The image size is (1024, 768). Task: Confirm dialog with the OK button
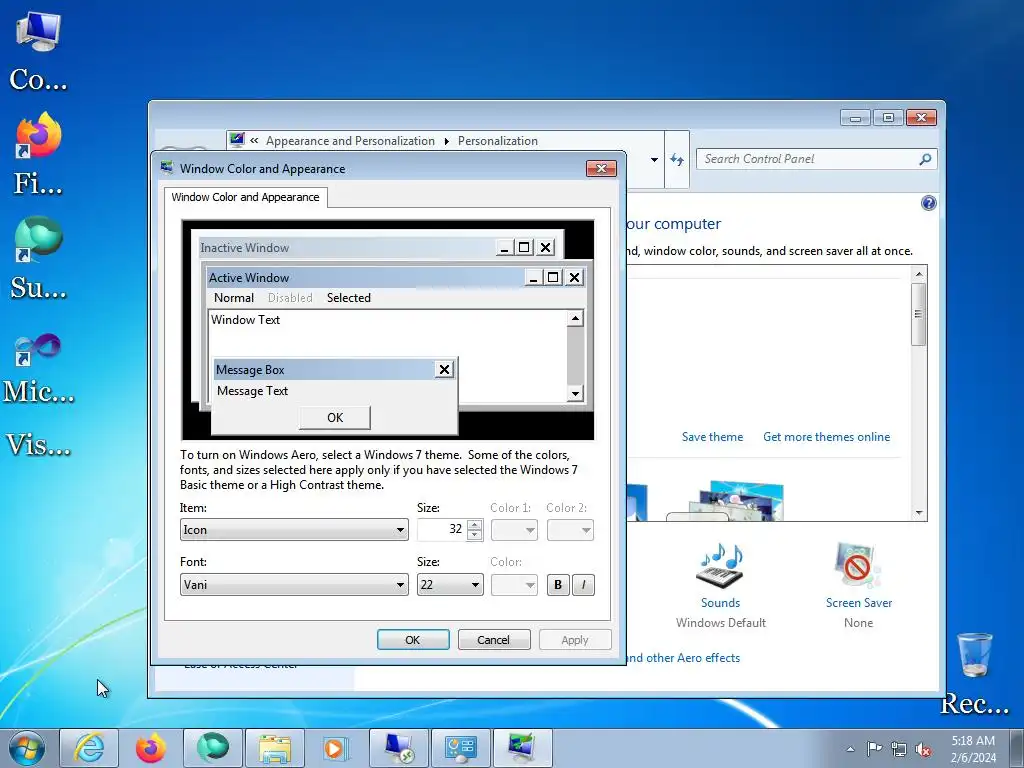pos(413,640)
